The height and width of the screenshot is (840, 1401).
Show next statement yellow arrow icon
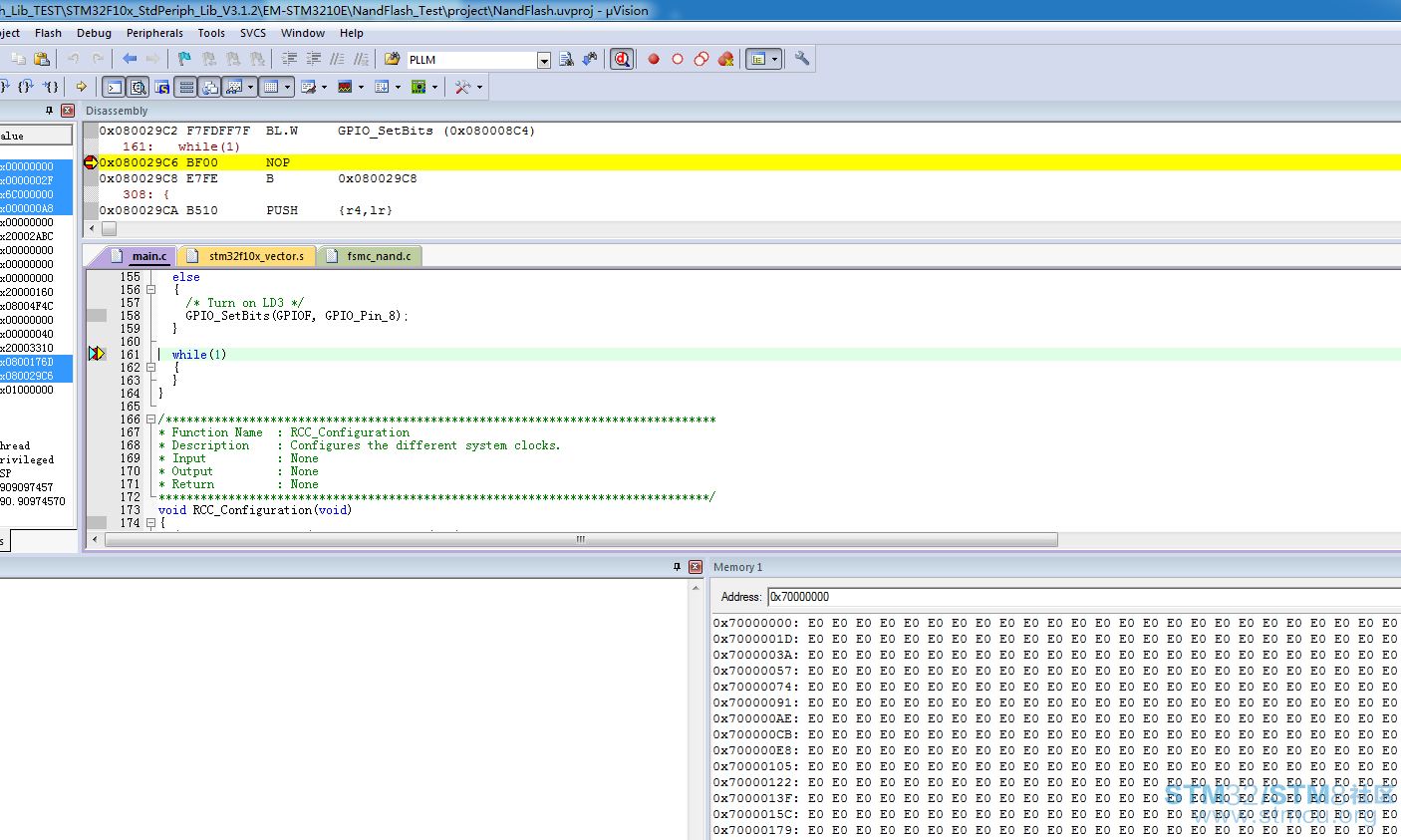pyautogui.click(x=81, y=87)
